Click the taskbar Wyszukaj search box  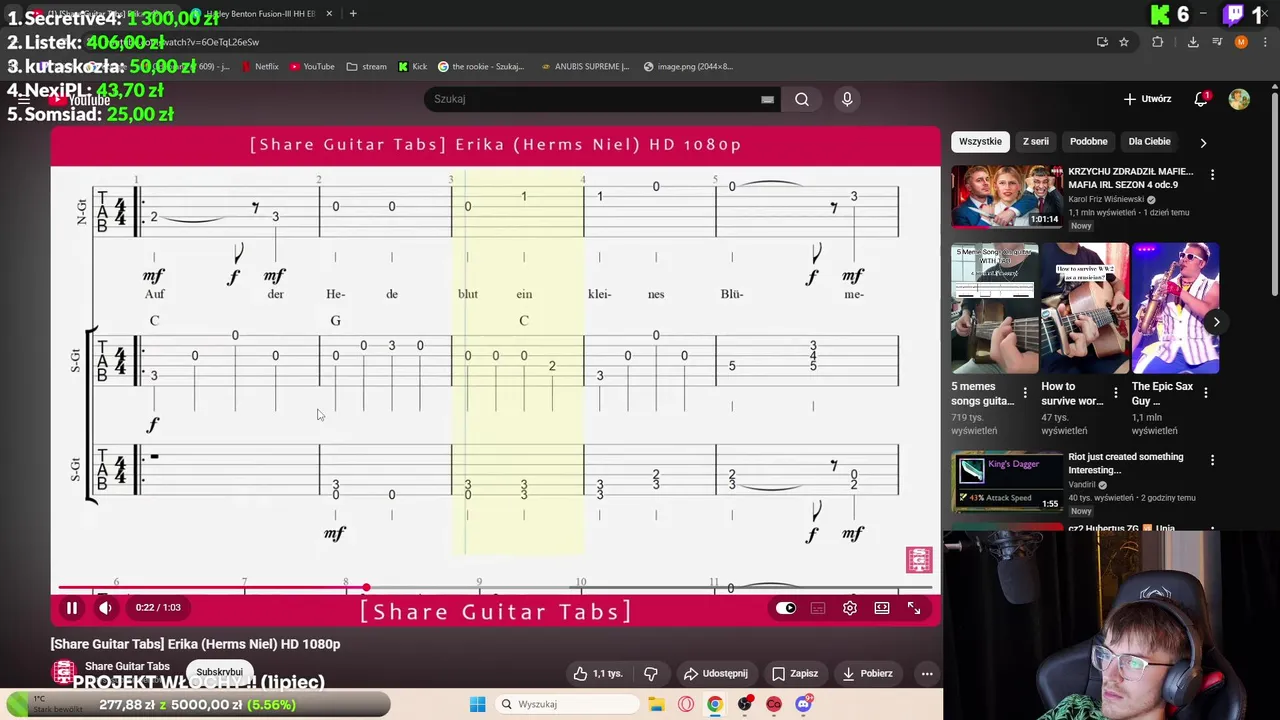(567, 704)
